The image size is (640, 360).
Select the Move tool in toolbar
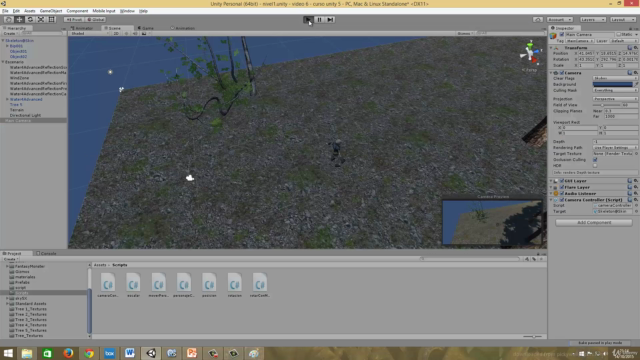click(x=19, y=19)
